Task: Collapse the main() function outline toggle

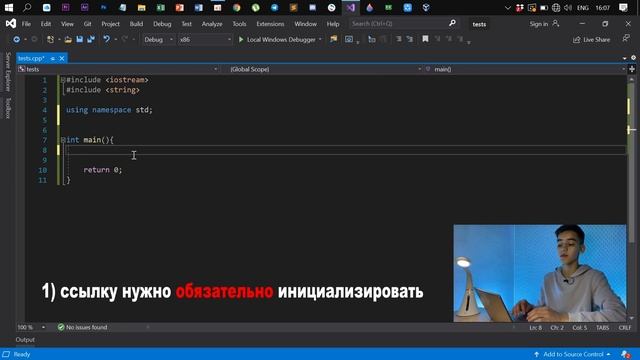Action: pyautogui.click(x=63, y=140)
